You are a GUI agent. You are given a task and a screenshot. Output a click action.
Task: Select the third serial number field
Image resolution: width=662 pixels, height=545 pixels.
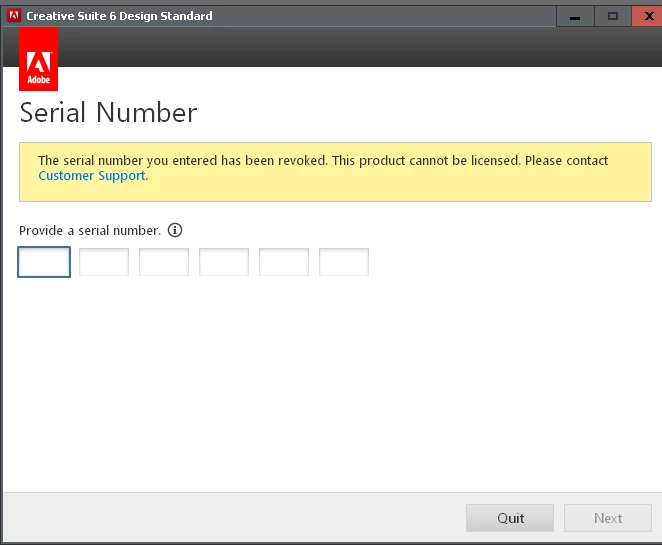tap(164, 262)
